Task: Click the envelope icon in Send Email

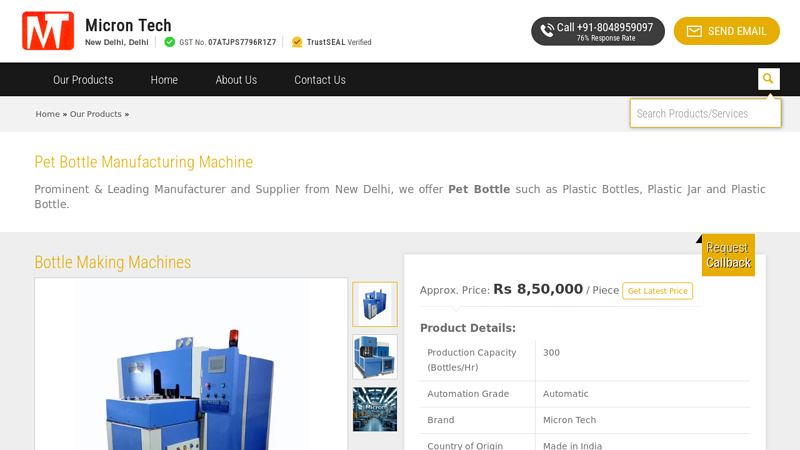Action: pyautogui.click(x=694, y=32)
